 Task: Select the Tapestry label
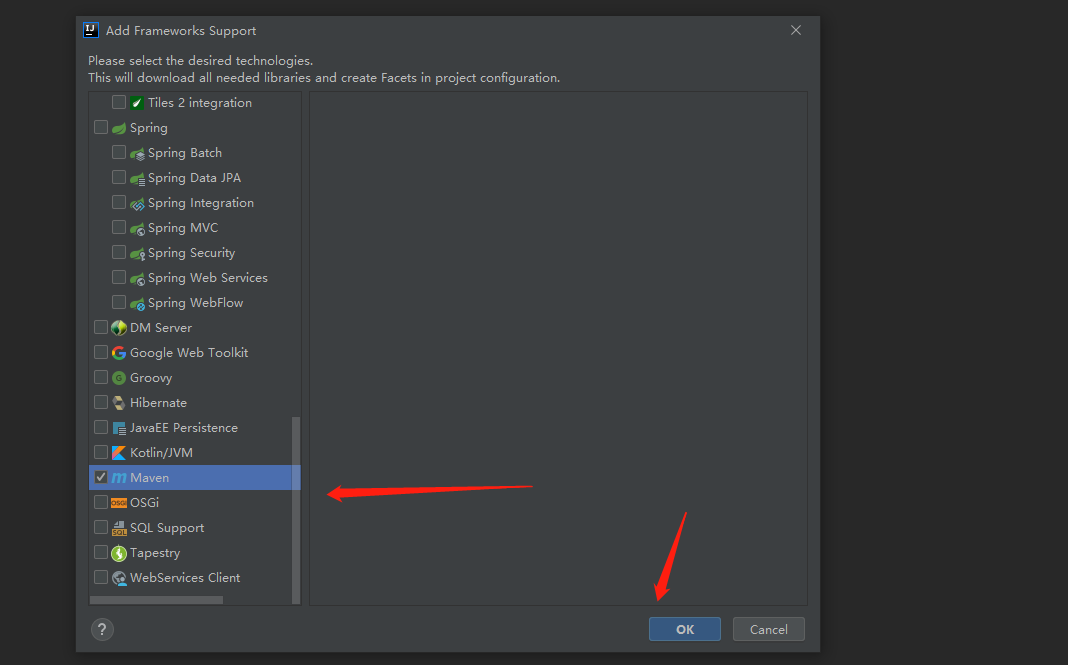pos(155,553)
